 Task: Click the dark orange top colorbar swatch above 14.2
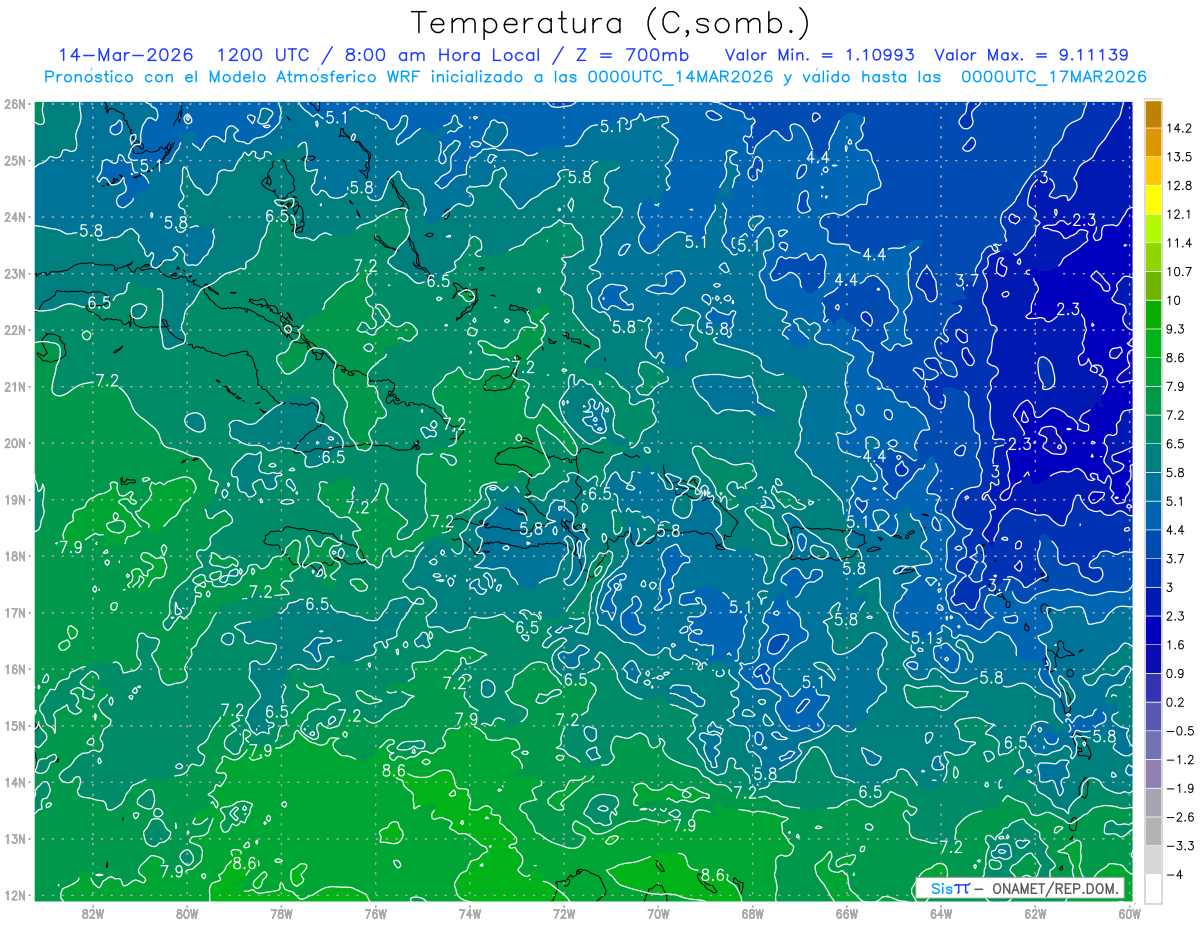(1153, 113)
